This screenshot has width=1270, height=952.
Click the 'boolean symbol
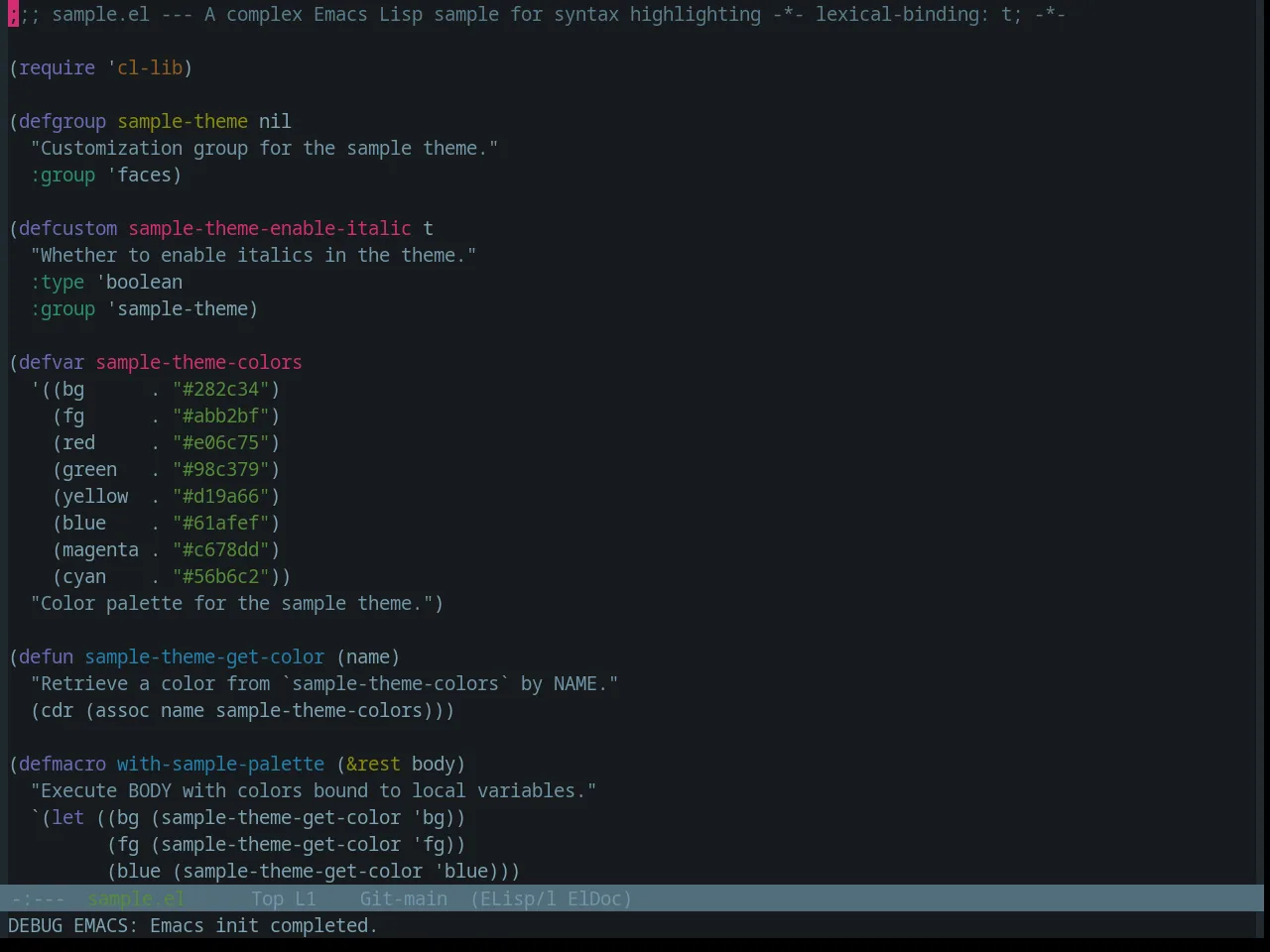pyautogui.click(x=139, y=282)
